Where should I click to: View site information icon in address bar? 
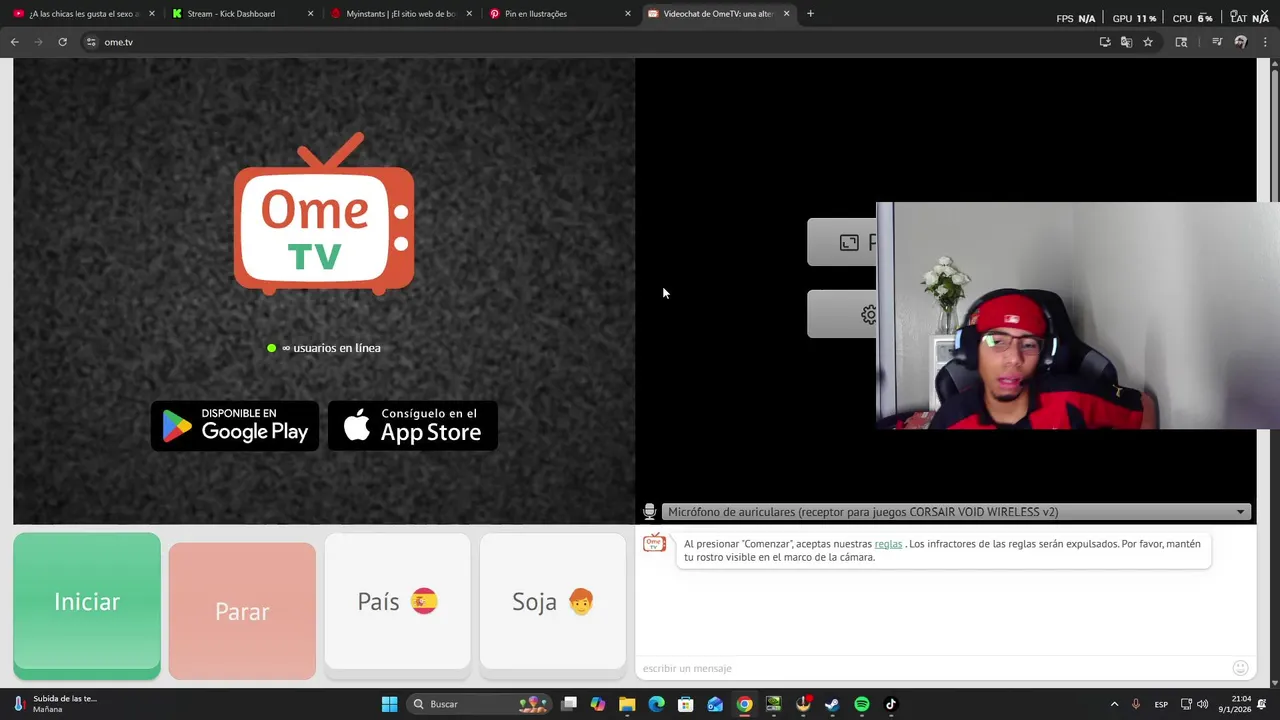(91, 42)
